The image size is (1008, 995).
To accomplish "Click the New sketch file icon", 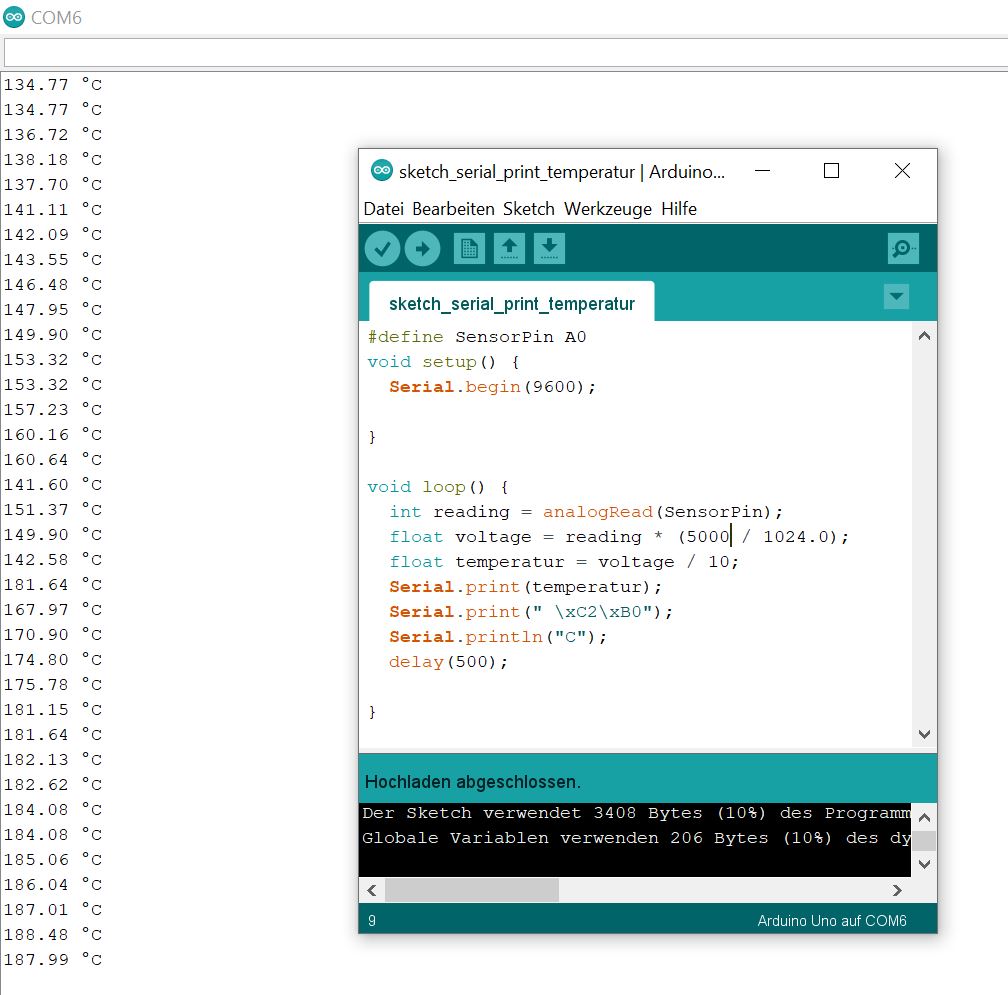I will coord(469,248).
